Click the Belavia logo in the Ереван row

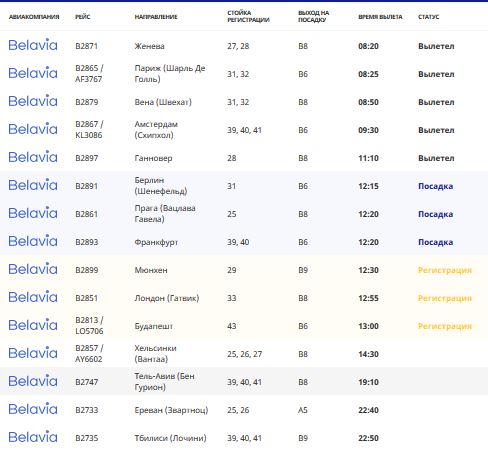[33, 409]
